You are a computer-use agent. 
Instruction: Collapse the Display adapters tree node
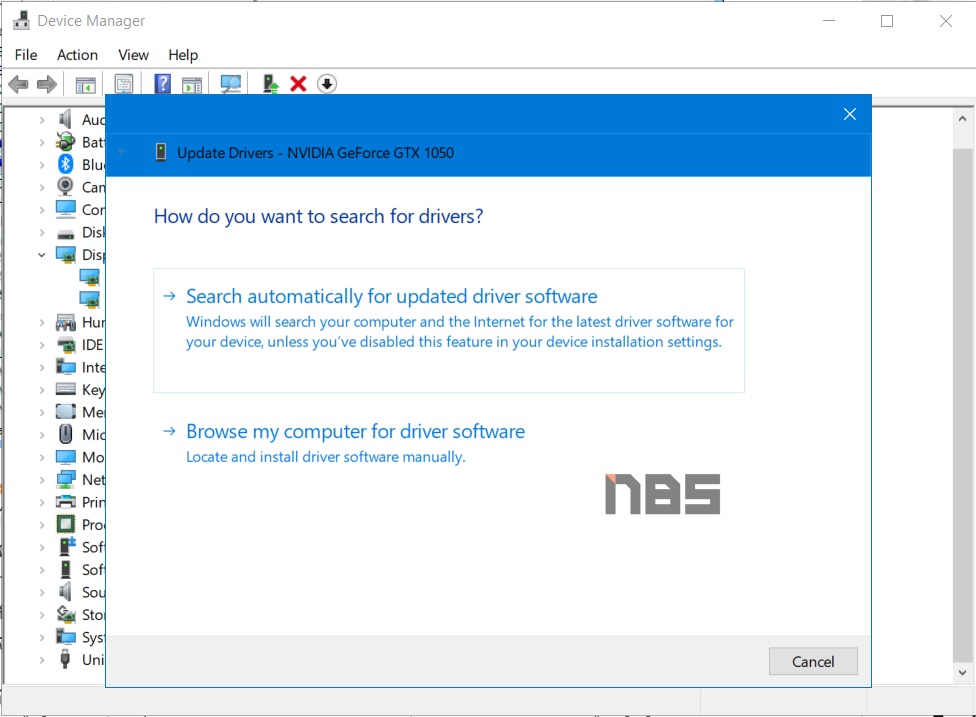click(42, 255)
